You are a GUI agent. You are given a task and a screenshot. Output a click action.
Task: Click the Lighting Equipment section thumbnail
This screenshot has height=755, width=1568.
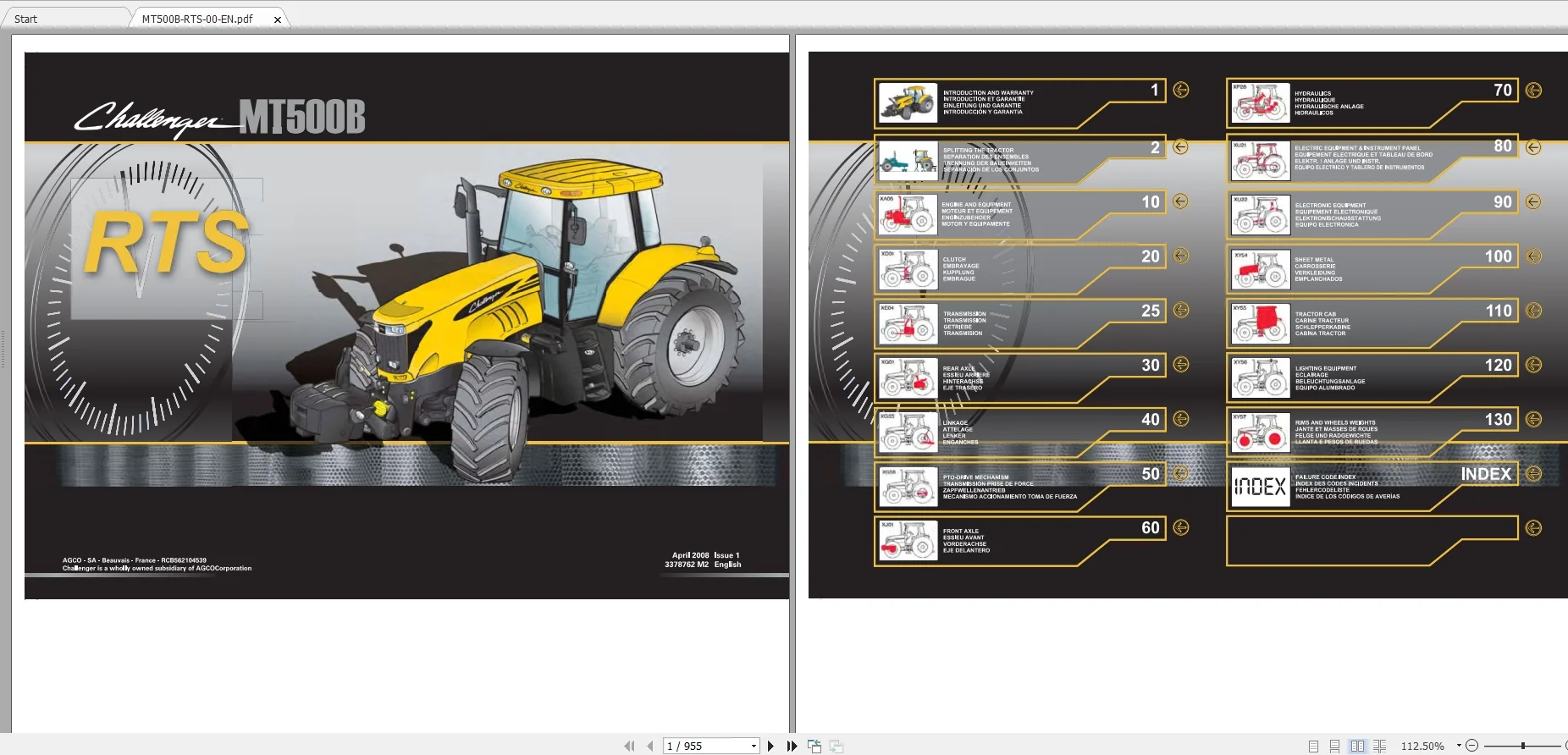click(1260, 378)
